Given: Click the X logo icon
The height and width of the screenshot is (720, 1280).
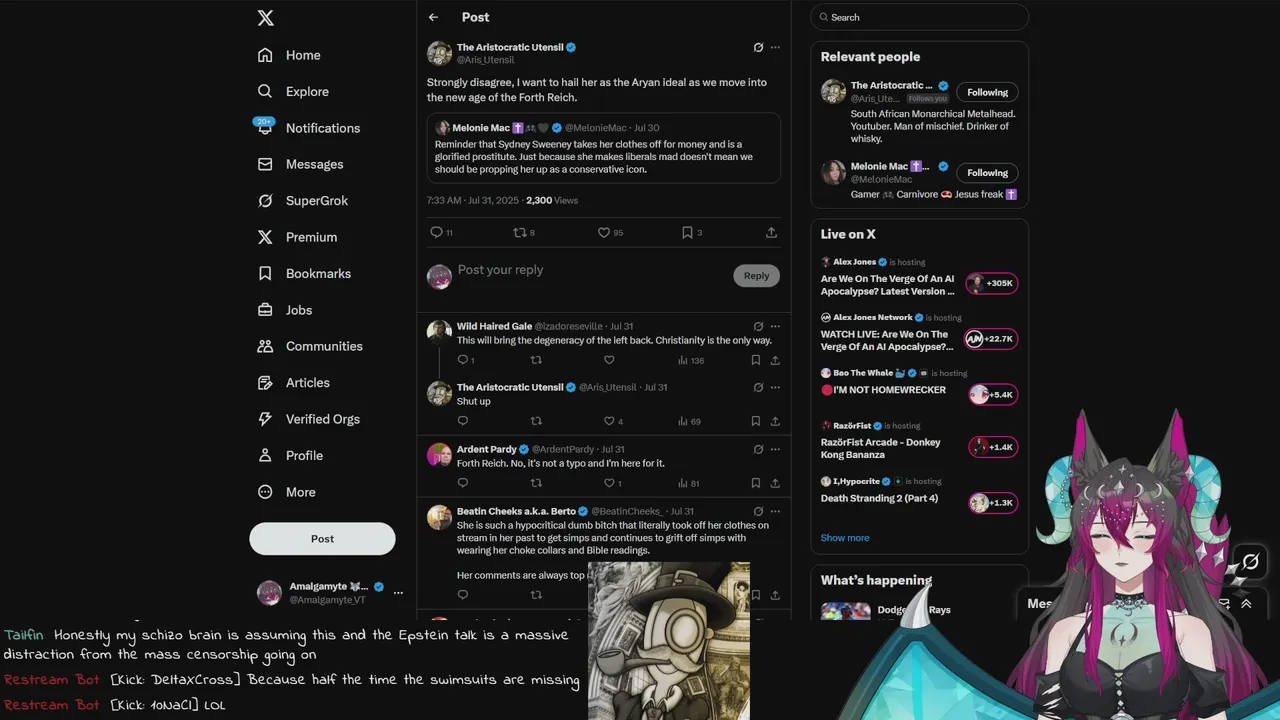Looking at the screenshot, I should tap(265, 18).
